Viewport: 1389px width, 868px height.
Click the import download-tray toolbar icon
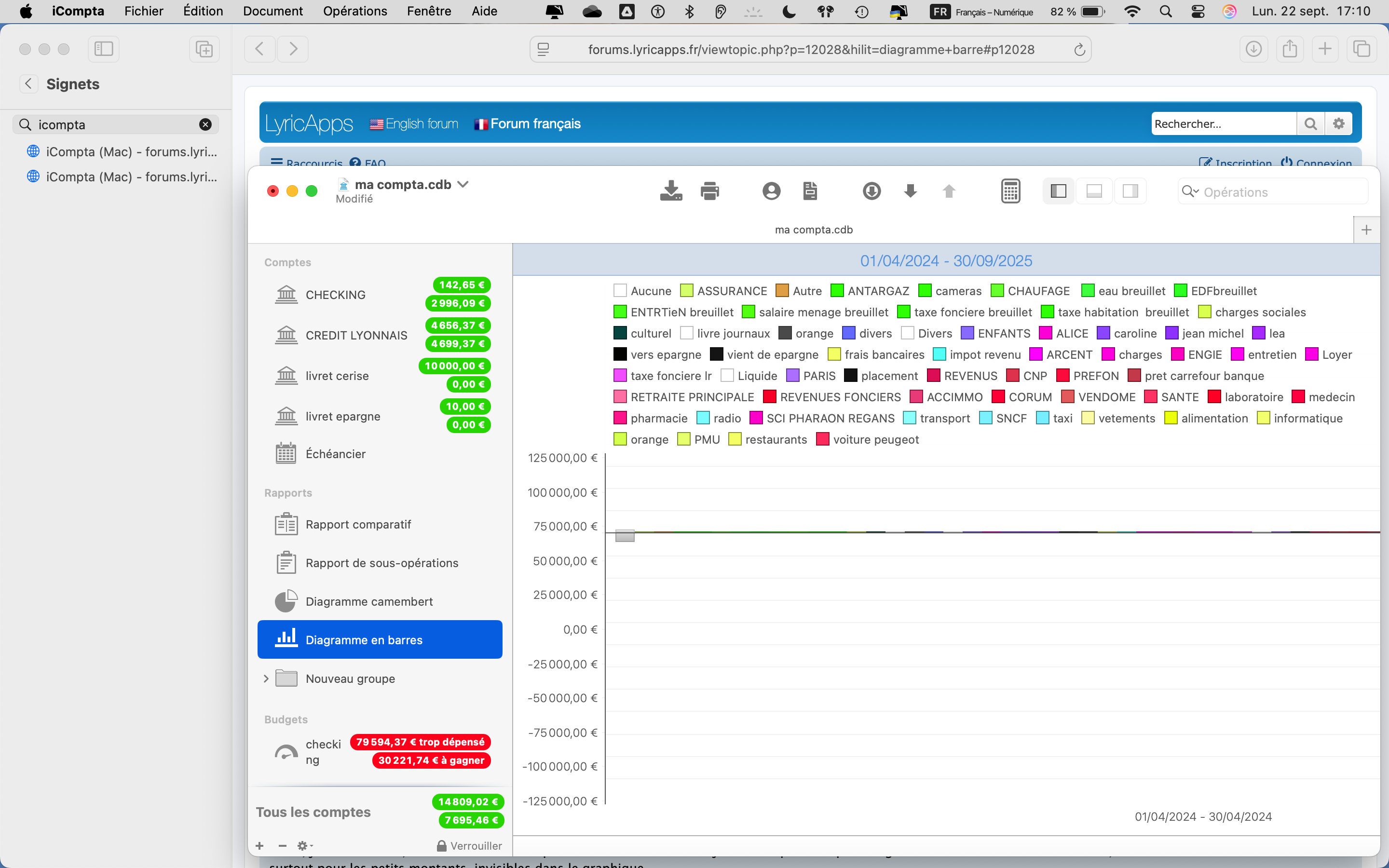(x=670, y=191)
